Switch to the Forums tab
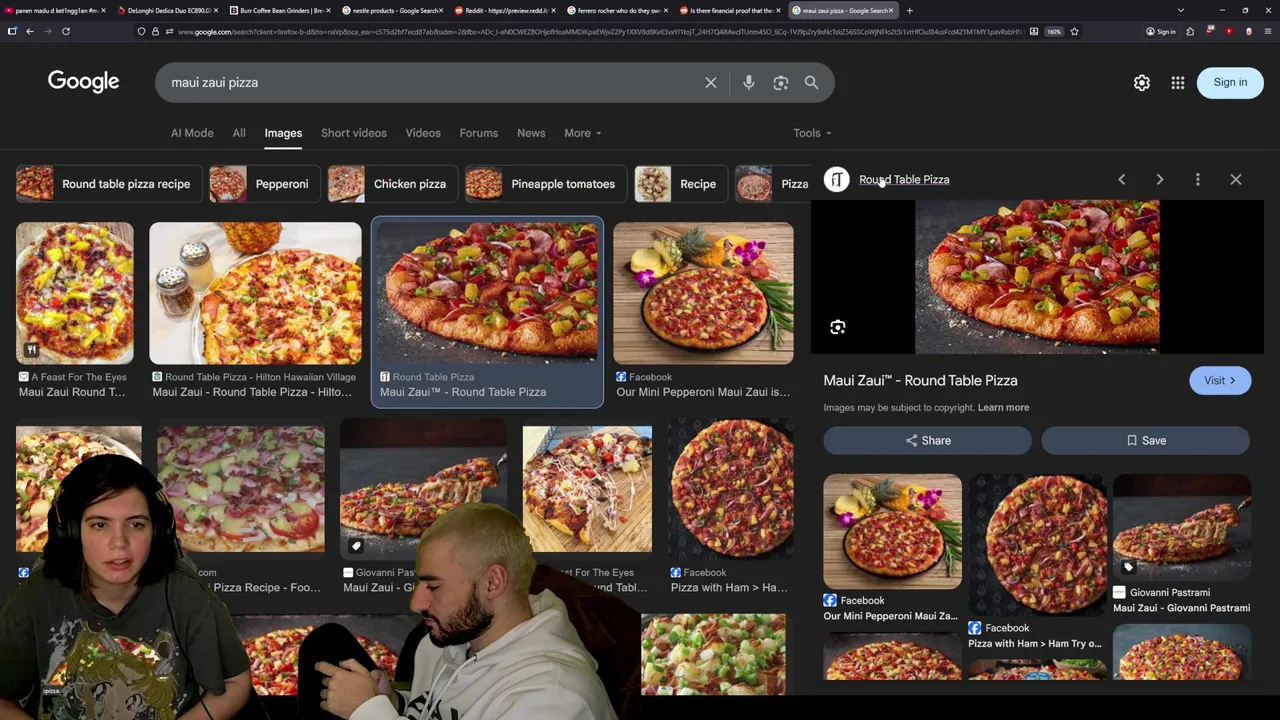The image size is (1280, 720). point(479,133)
